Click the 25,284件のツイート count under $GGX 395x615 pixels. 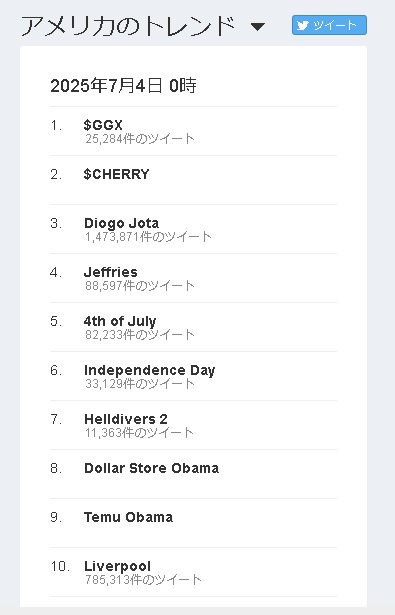click(140, 138)
